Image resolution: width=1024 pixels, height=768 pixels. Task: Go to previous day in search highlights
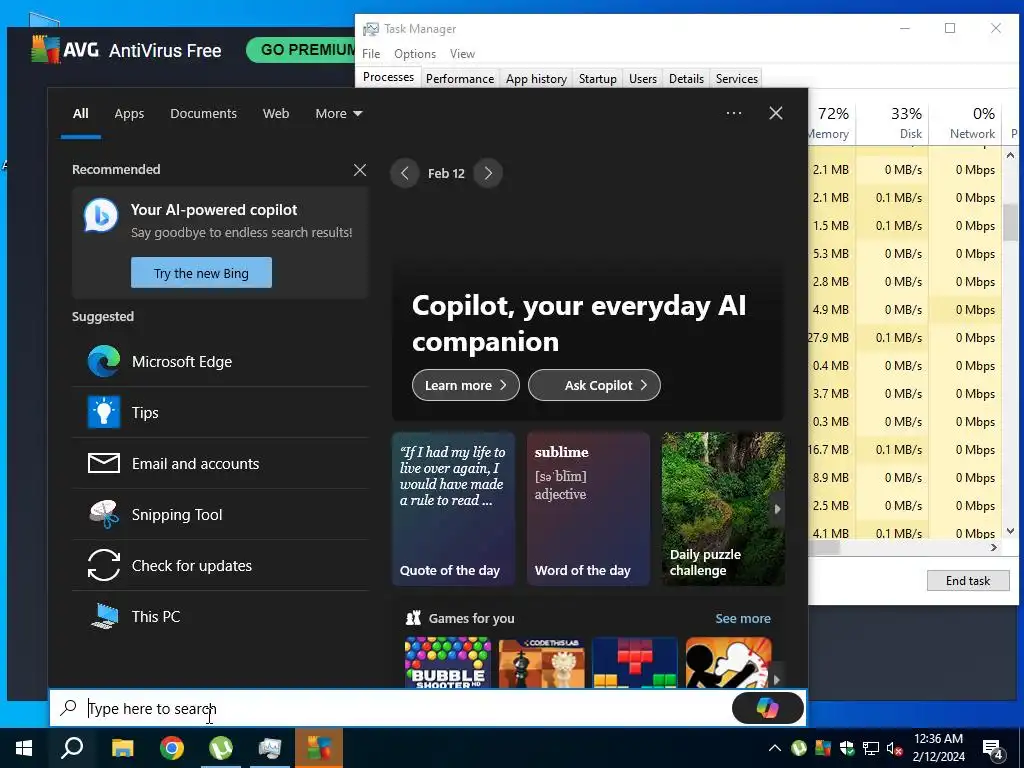click(405, 173)
